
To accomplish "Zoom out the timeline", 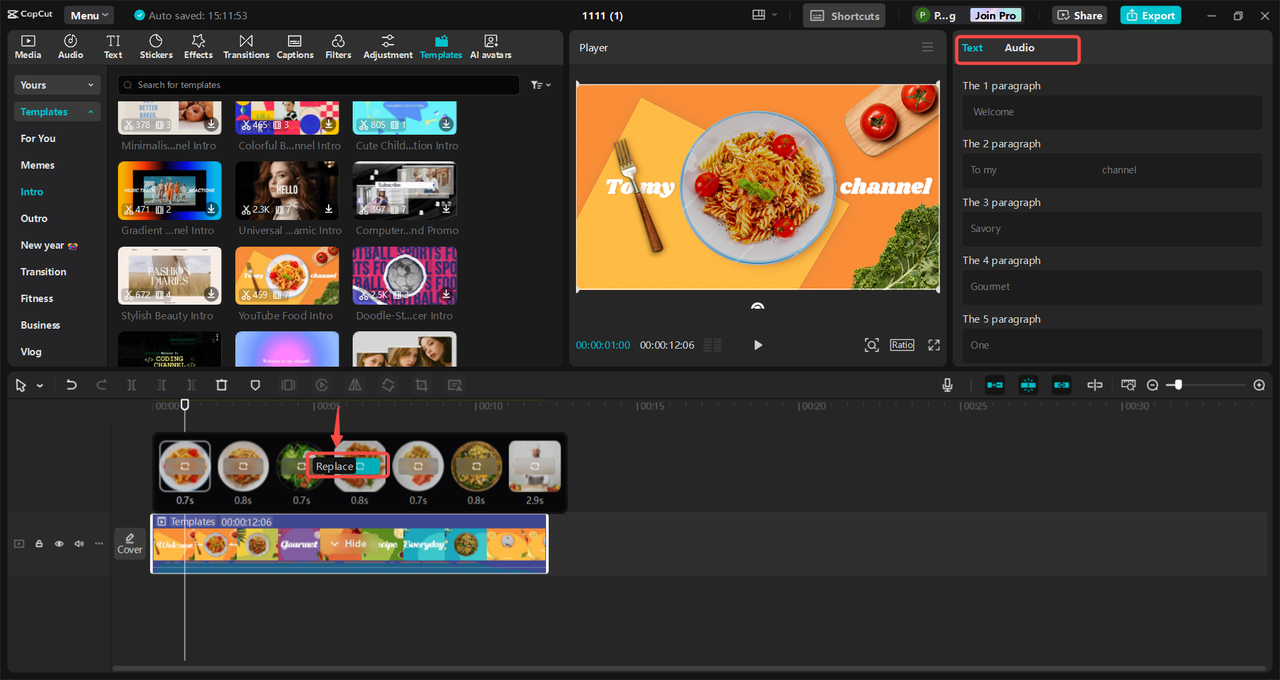I will (x=1152, y=385).
